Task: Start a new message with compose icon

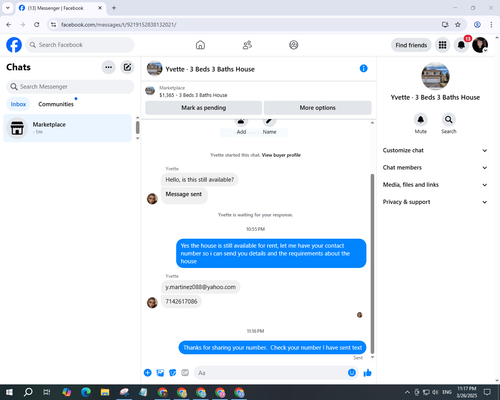Action: [x=127, y=67]
